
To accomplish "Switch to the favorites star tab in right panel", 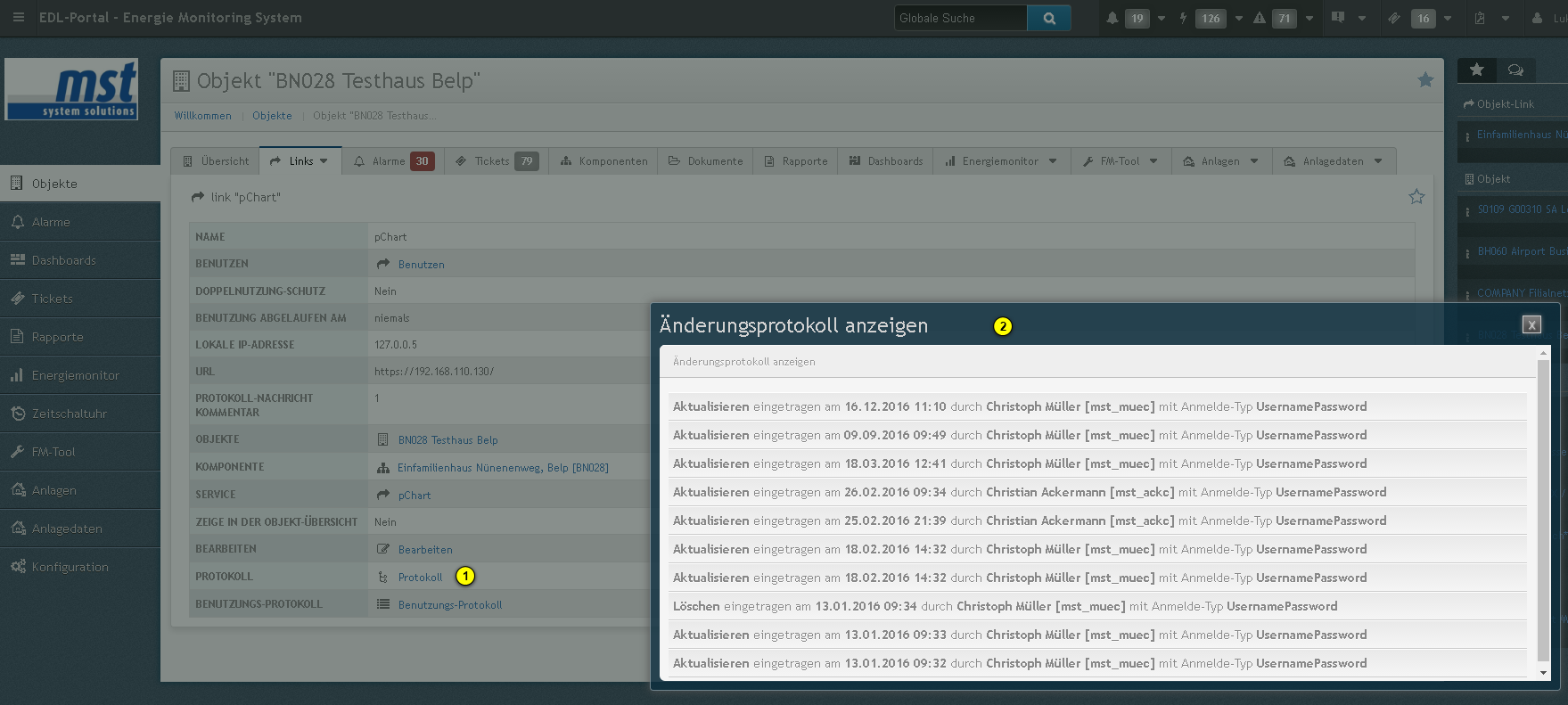I will pyautogui.click(x=1477, y=70).
